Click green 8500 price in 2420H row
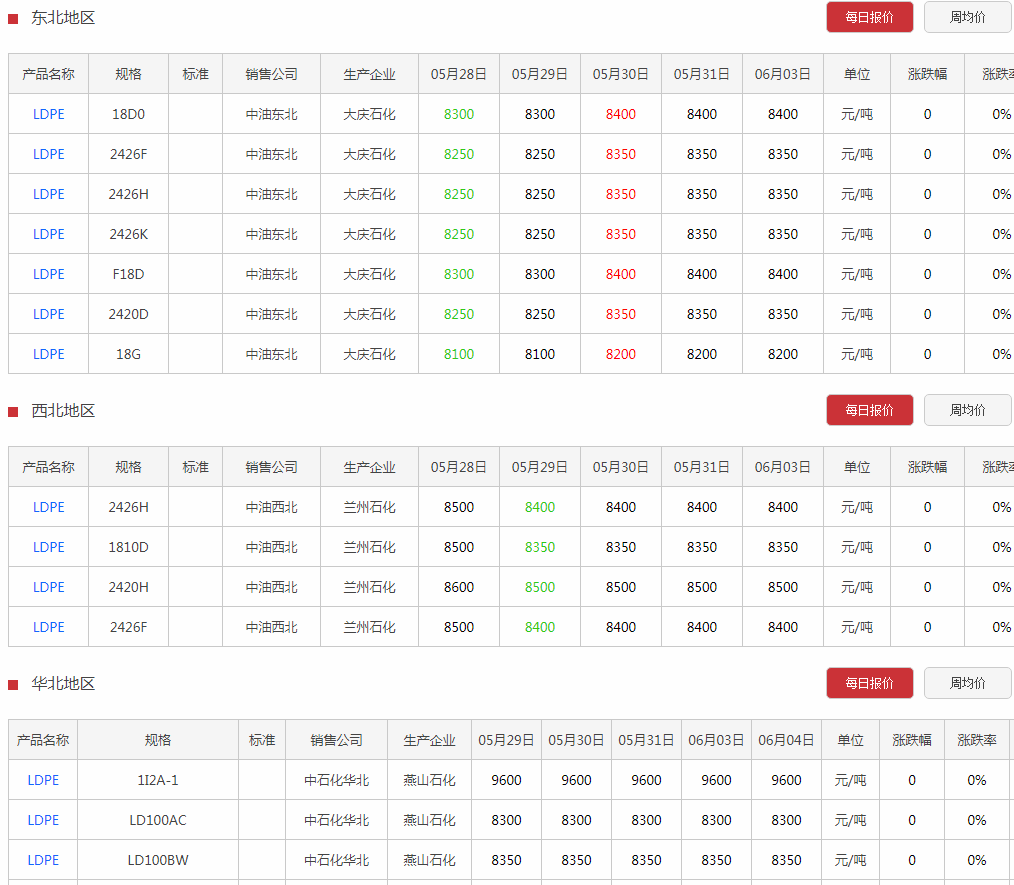The image size is (1014, 885). tap(540, 588)
